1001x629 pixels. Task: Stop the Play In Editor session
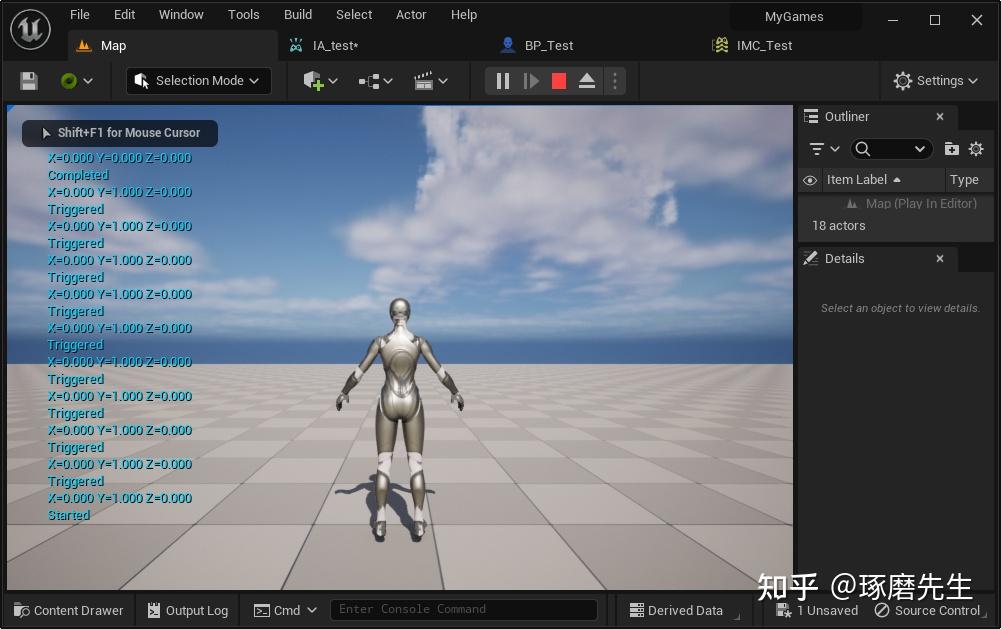pyautogui.click(x=558, y=81)
